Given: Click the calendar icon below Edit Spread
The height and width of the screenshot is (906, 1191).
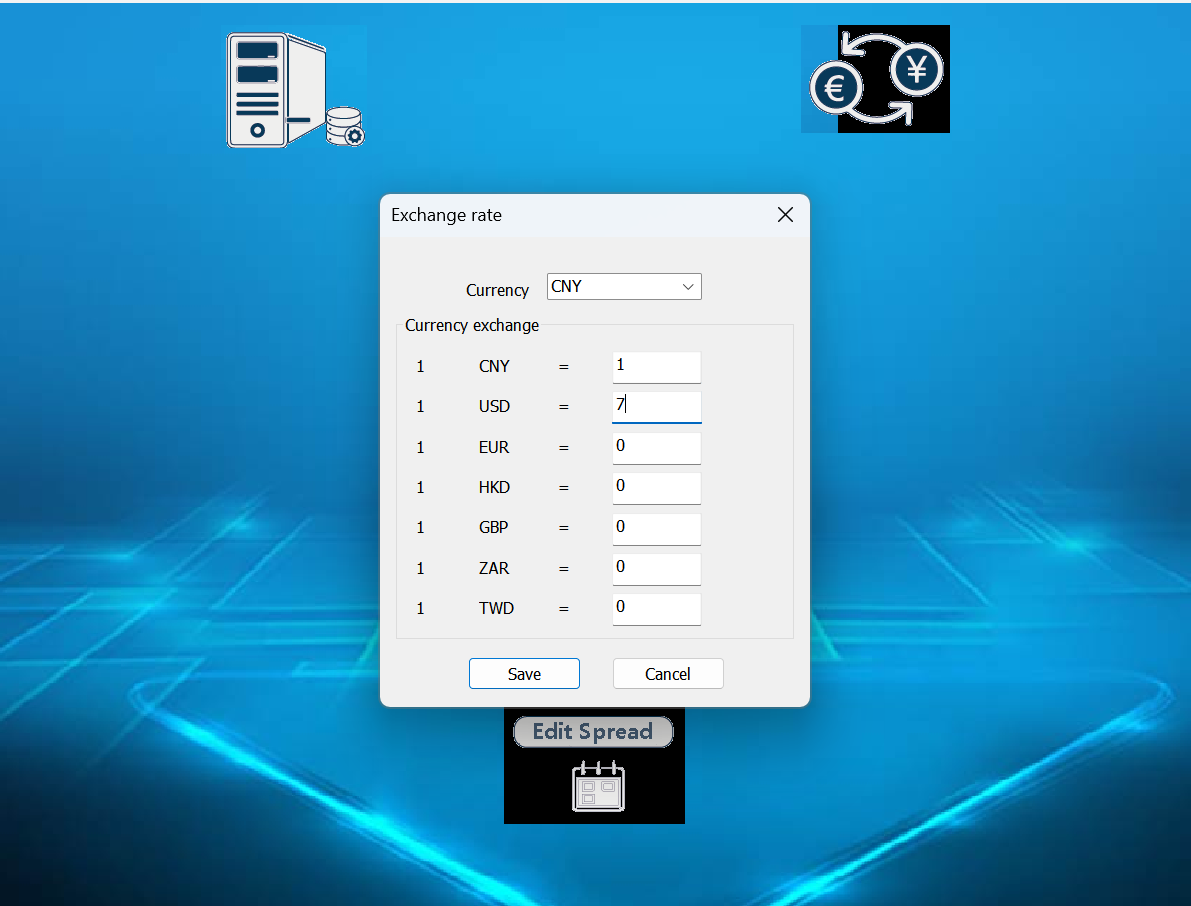Looking at the screenshot, I should (x=597, y=786).
